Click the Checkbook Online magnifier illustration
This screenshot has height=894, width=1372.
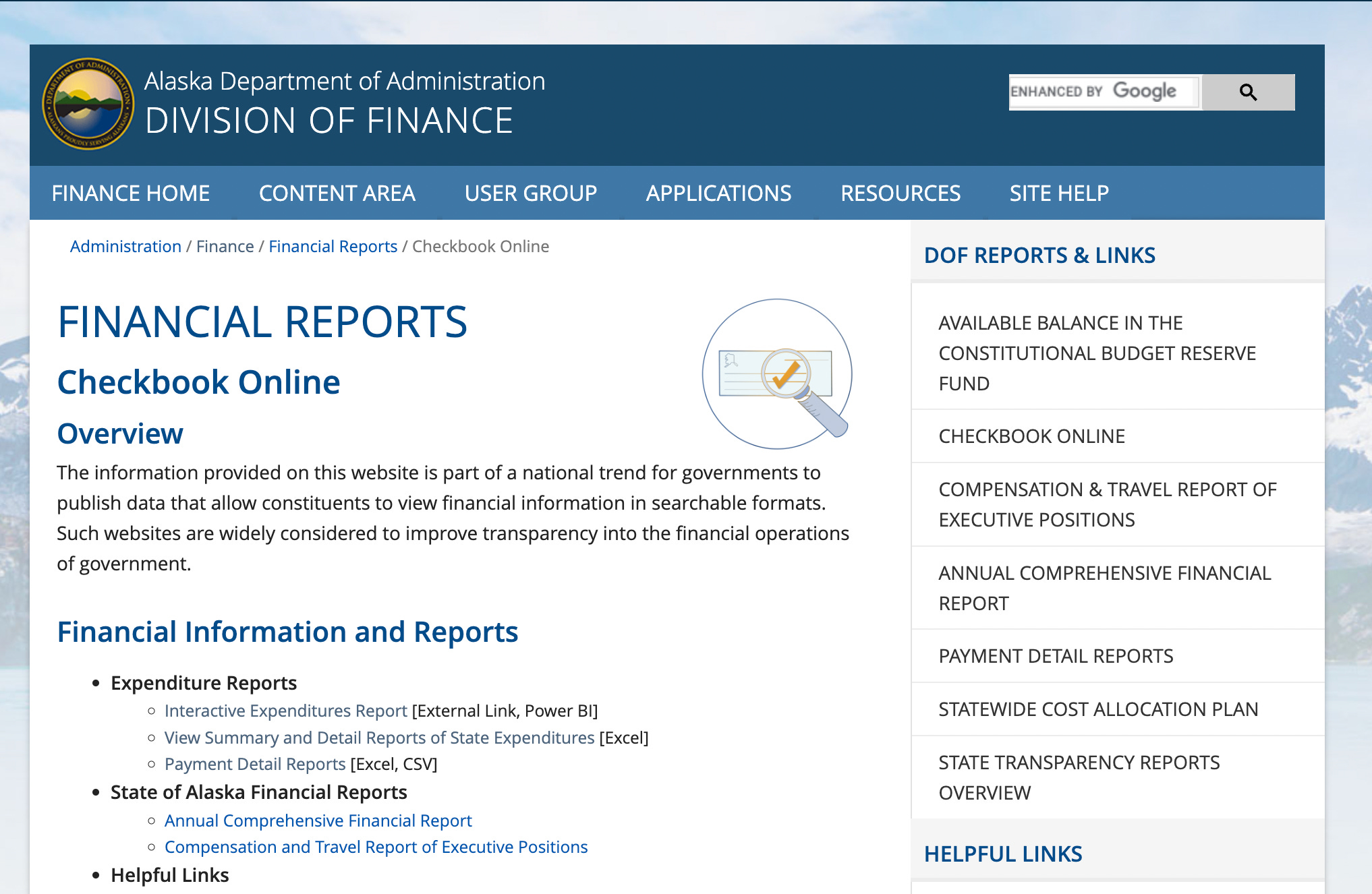777,374
